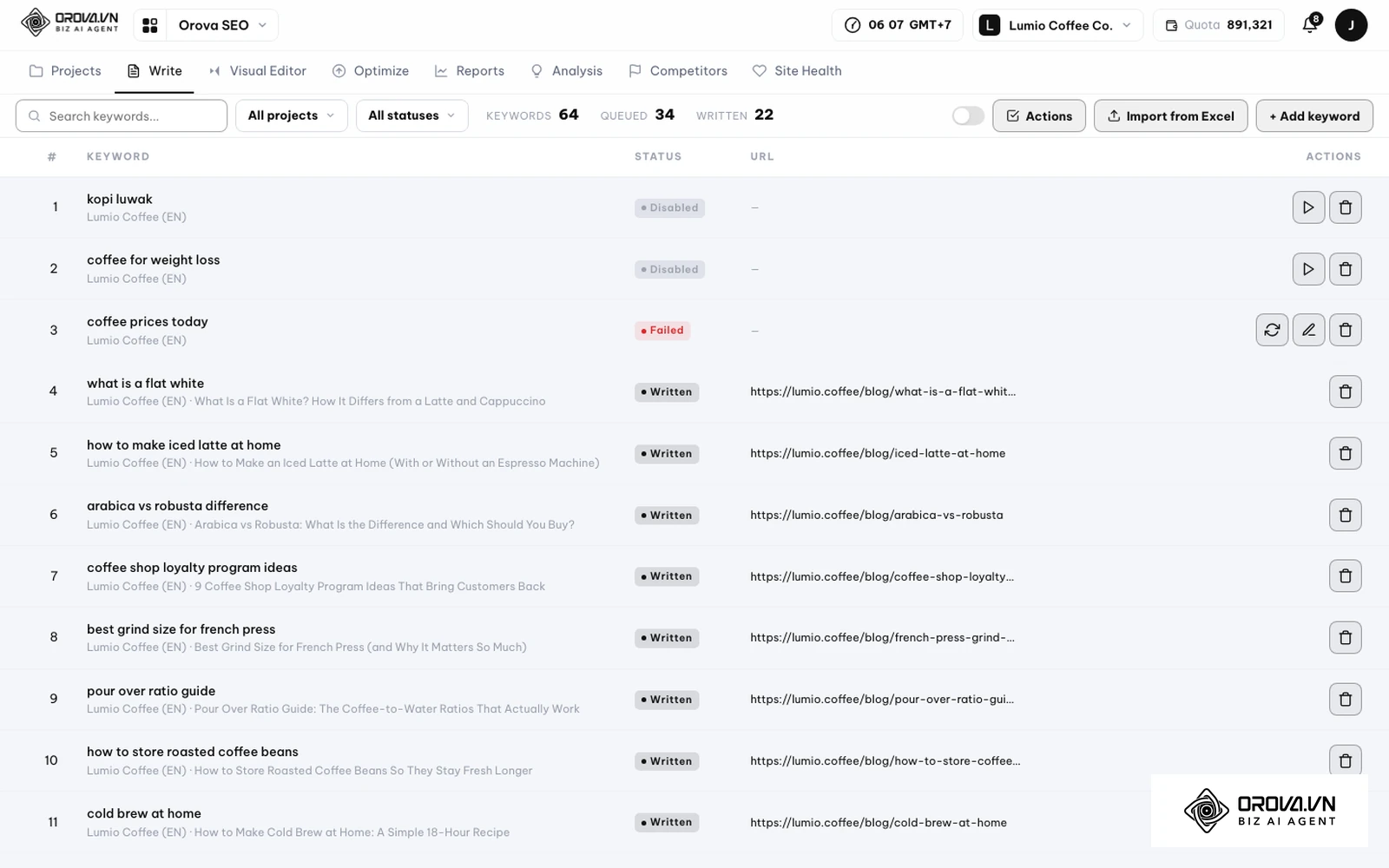The width and height of the screenshot is (1389, 868).
Task: Open the Orova SEO product switcher
Action: [x=223, y=25]
